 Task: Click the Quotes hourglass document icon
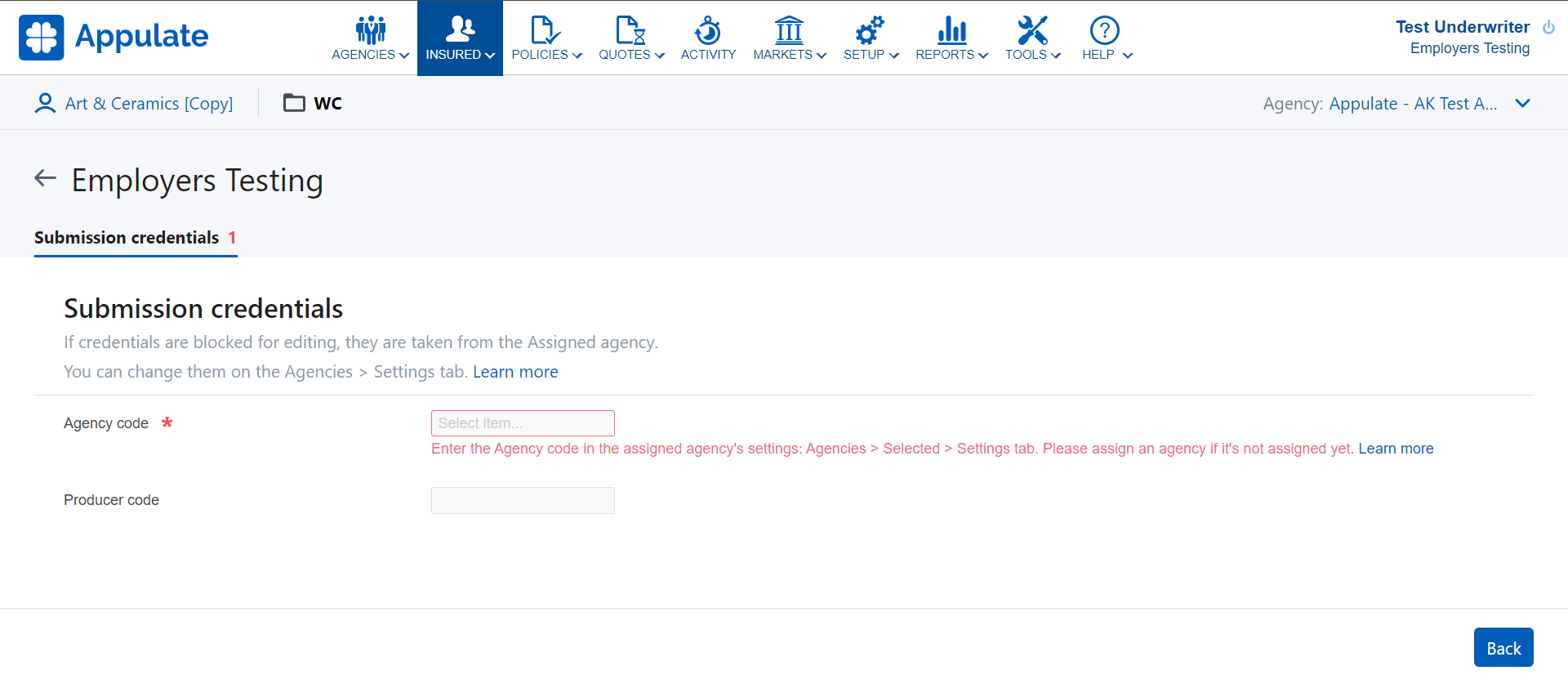630,30
